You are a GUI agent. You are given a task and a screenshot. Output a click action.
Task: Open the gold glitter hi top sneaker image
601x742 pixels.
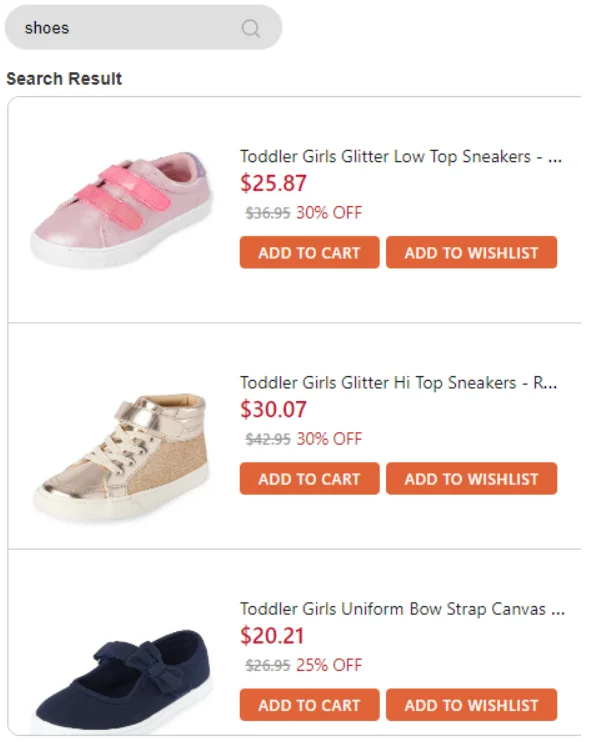point(122,457)
